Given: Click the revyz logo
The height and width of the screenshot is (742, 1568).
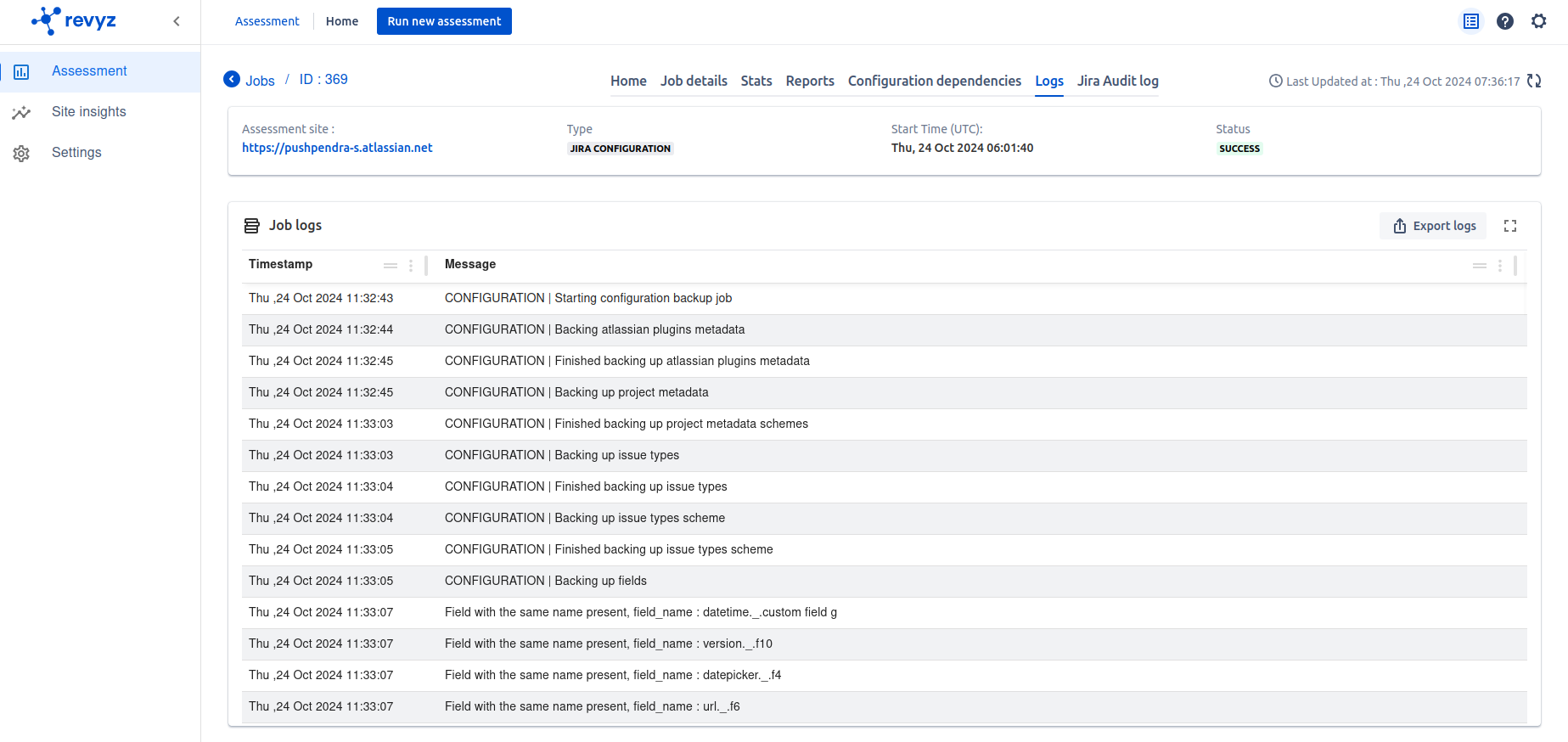Looking at the screenshot, I should [74, 20].
